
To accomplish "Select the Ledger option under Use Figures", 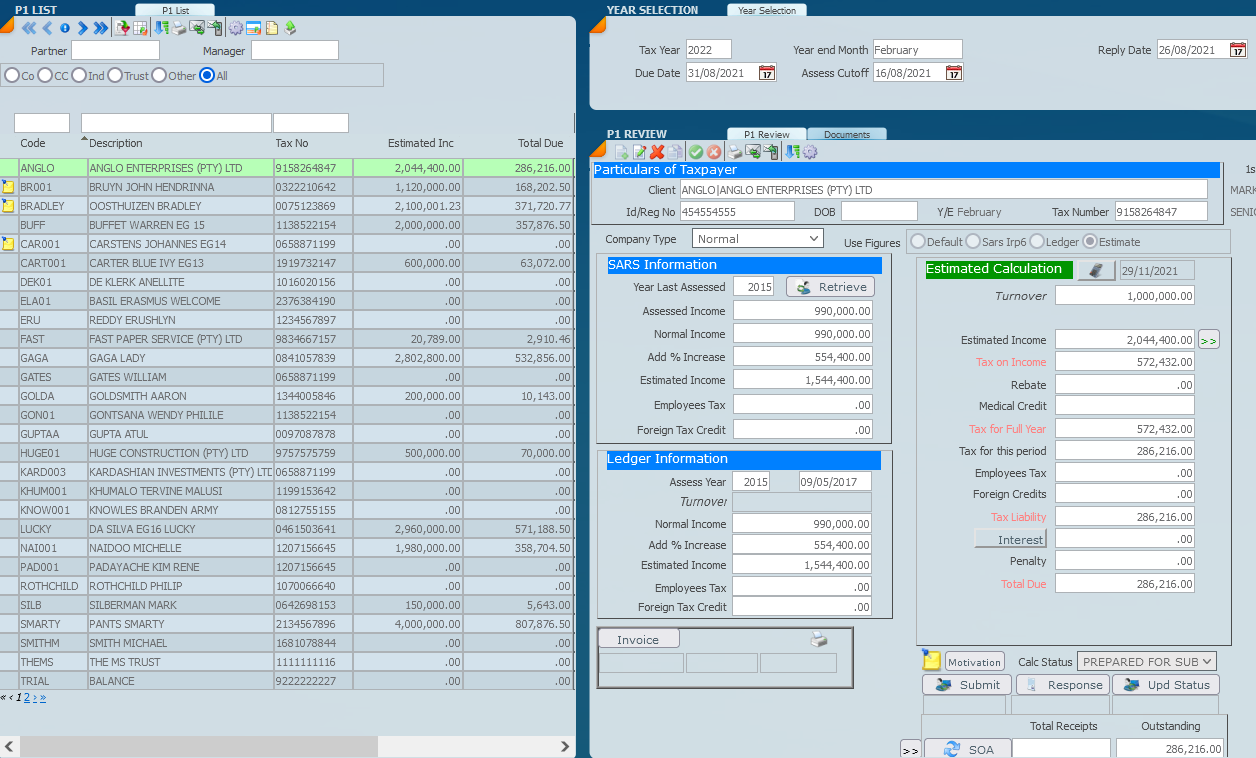I will [1037, 242].
